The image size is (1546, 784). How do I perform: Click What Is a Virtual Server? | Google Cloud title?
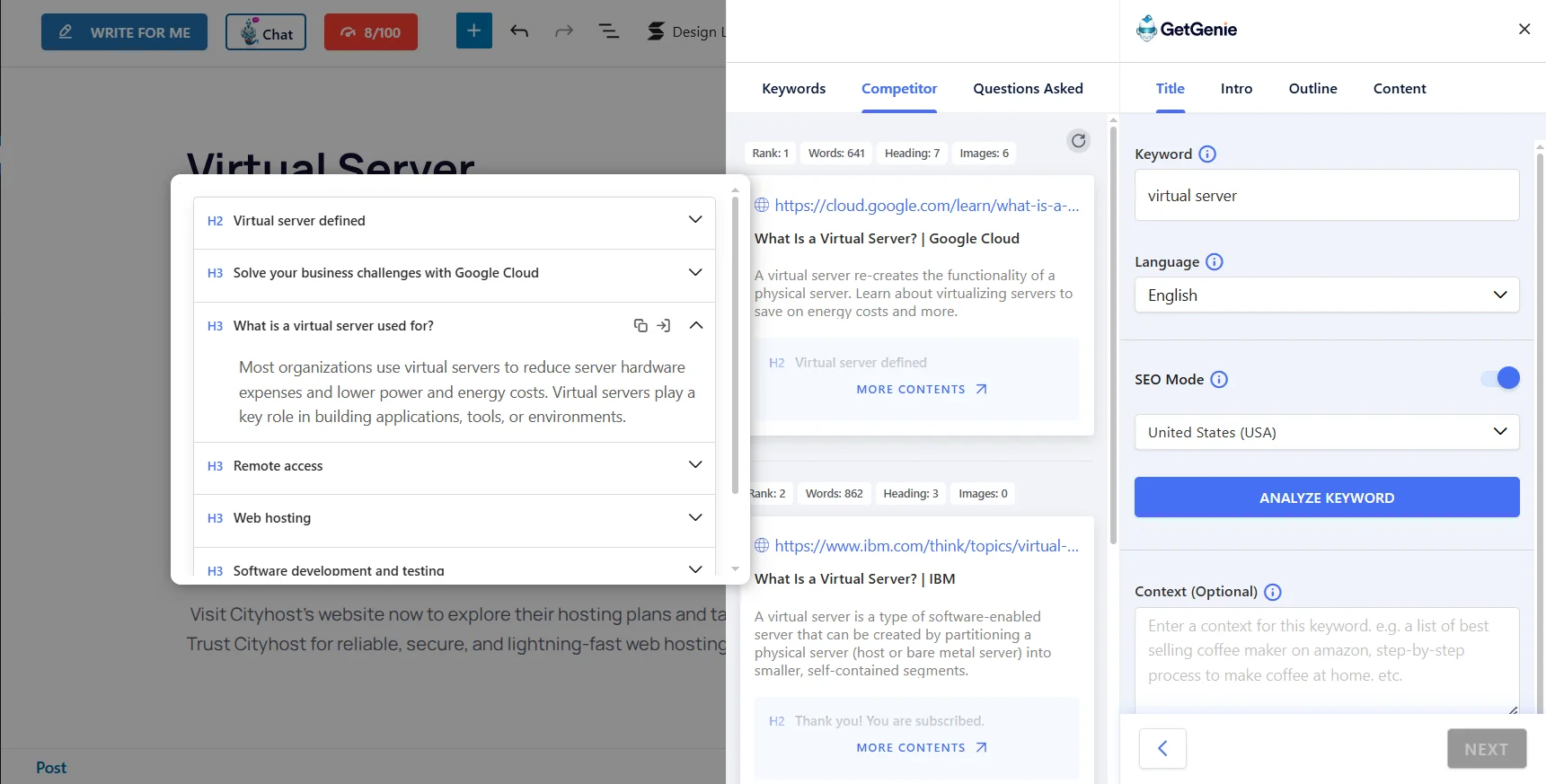(x=887, y=239)
